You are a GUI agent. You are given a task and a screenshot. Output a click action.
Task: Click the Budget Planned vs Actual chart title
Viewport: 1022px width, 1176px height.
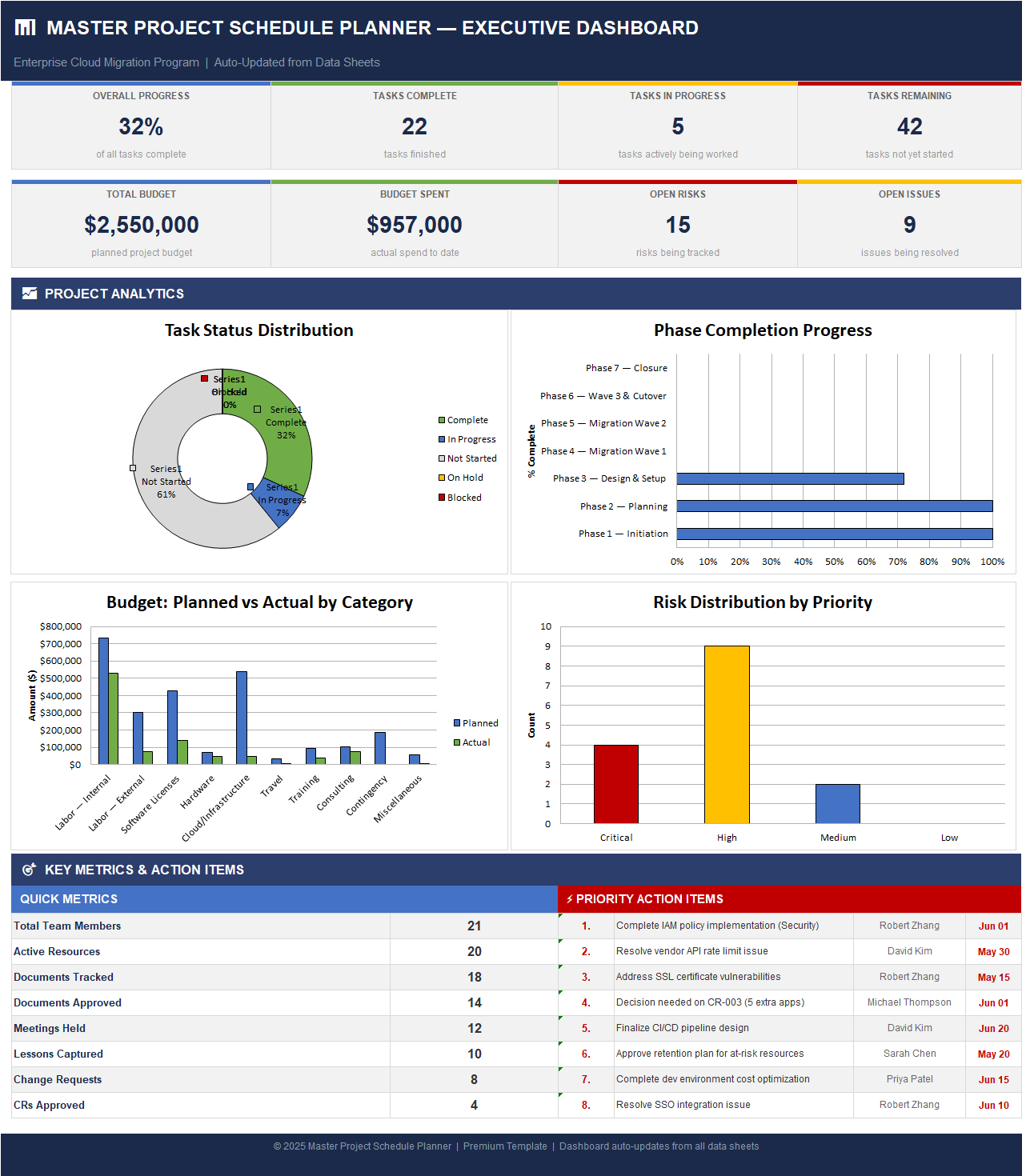click(x=259, y=602)
